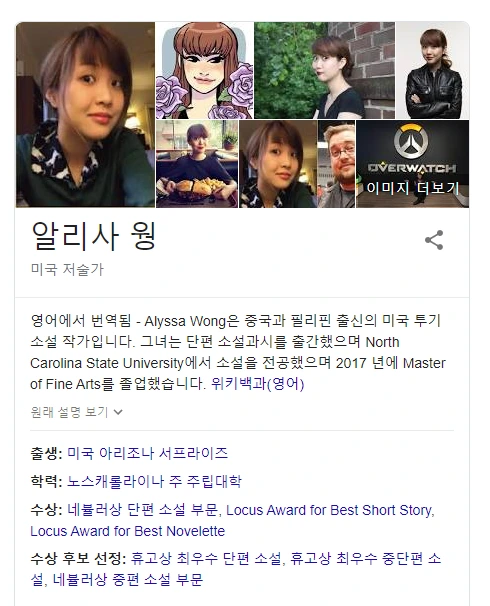Open the bearded man with glasses thumbnail

336,164
